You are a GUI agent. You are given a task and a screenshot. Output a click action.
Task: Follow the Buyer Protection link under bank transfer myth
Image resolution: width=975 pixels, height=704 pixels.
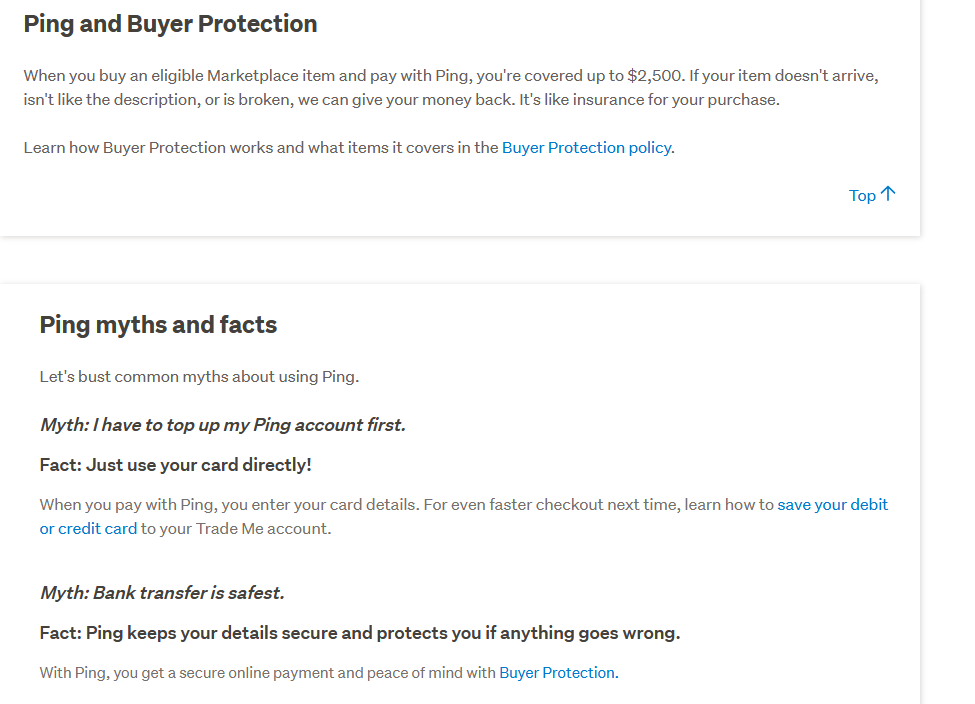tap(557, 673)
